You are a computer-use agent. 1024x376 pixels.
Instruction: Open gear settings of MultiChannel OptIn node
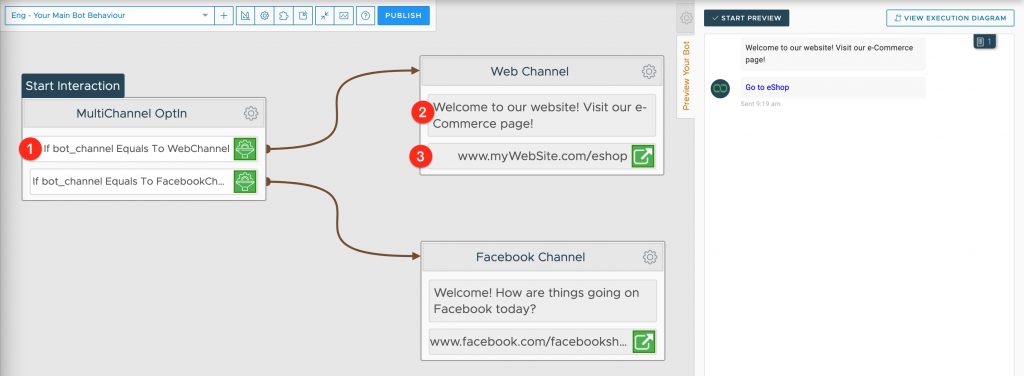pos(251,114)
